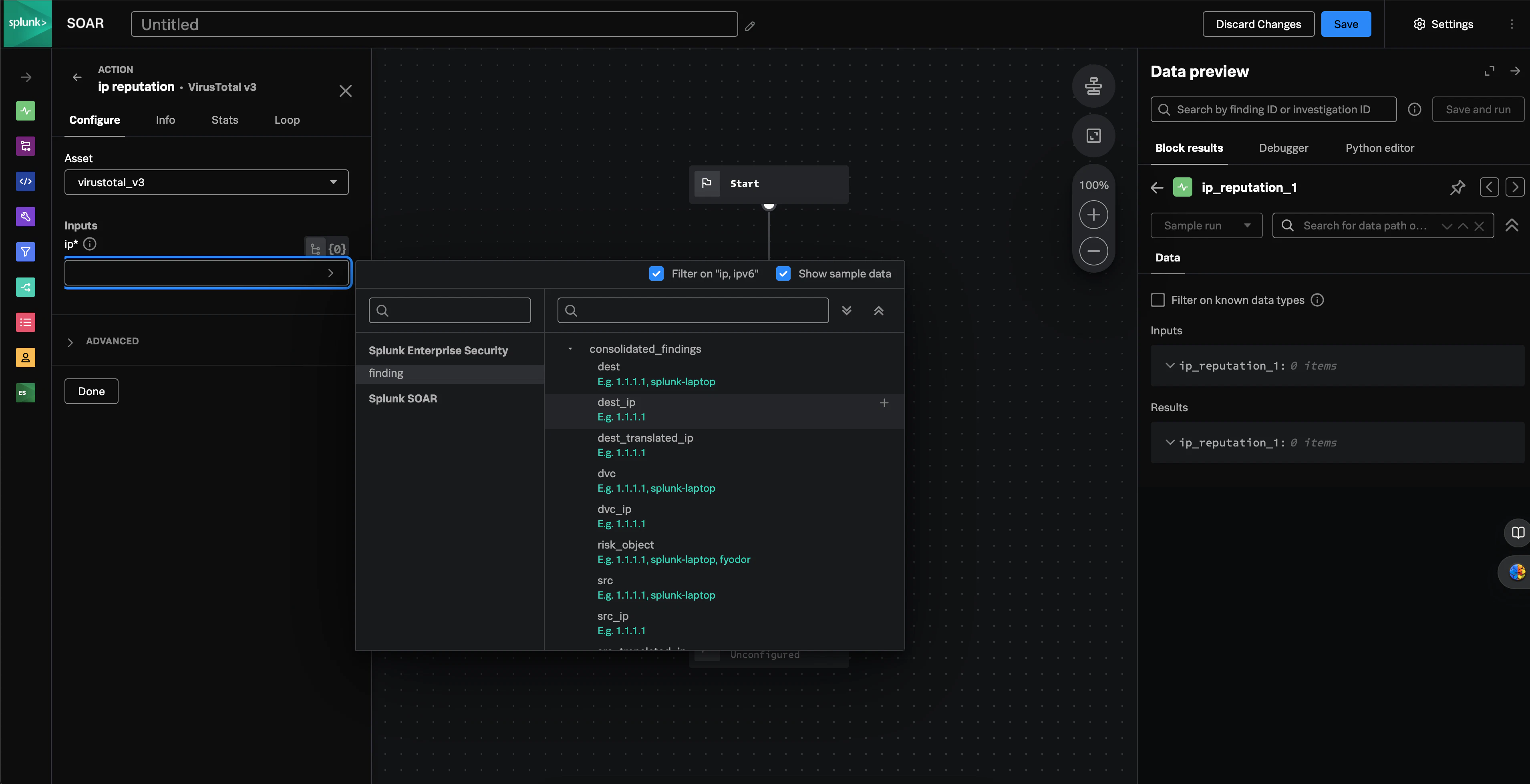Image resolution: width=1530 pixels, height=784 pixels.
Task: Open the Python editor tab
Action: (x=1379, y=149)
